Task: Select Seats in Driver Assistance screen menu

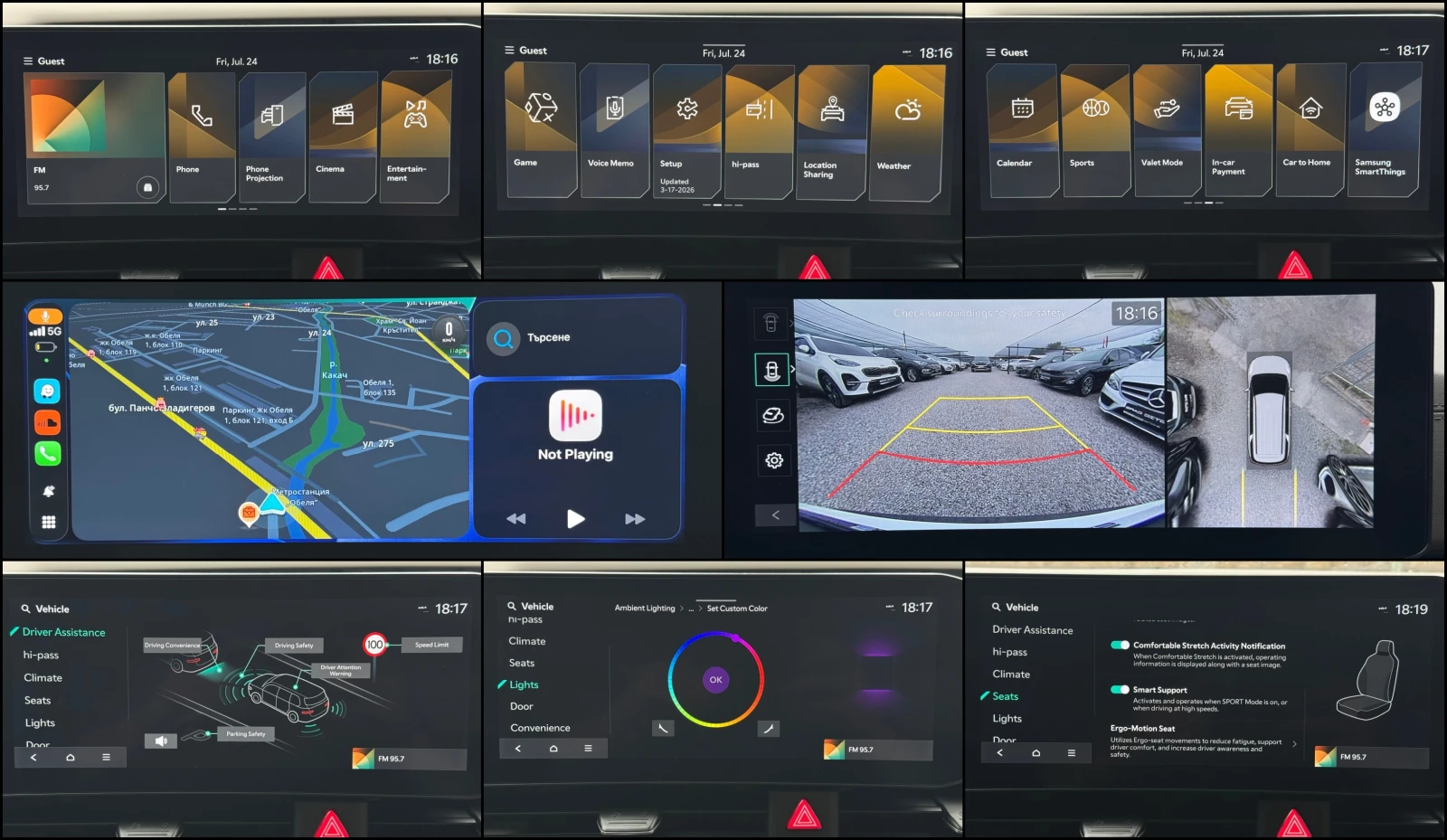Action: pos(37,700)
